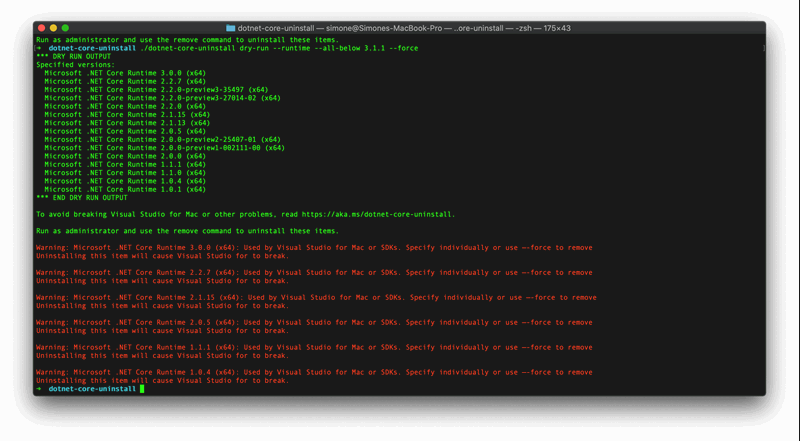Click the Runtime 2.0.0-preview1-002111-00 entry
800x441 pixels.
pyautogui.click(x=164, y=148)
